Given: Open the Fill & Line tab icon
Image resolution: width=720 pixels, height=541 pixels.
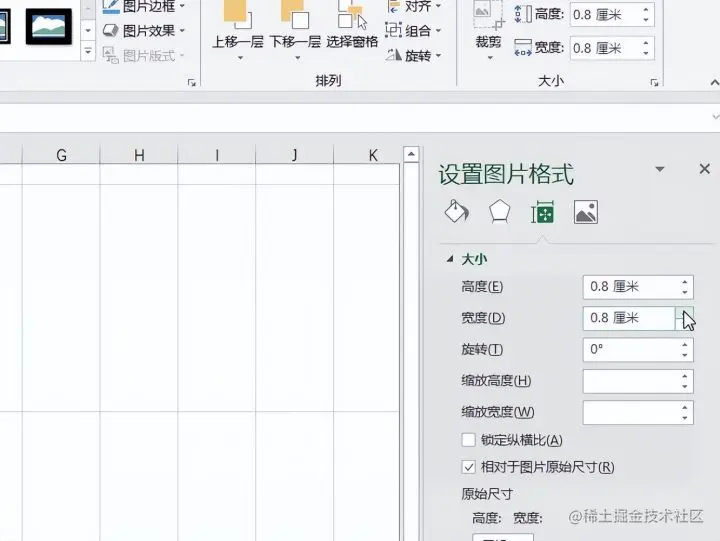Looking at the screenshot, I should (x=456, y=212).
